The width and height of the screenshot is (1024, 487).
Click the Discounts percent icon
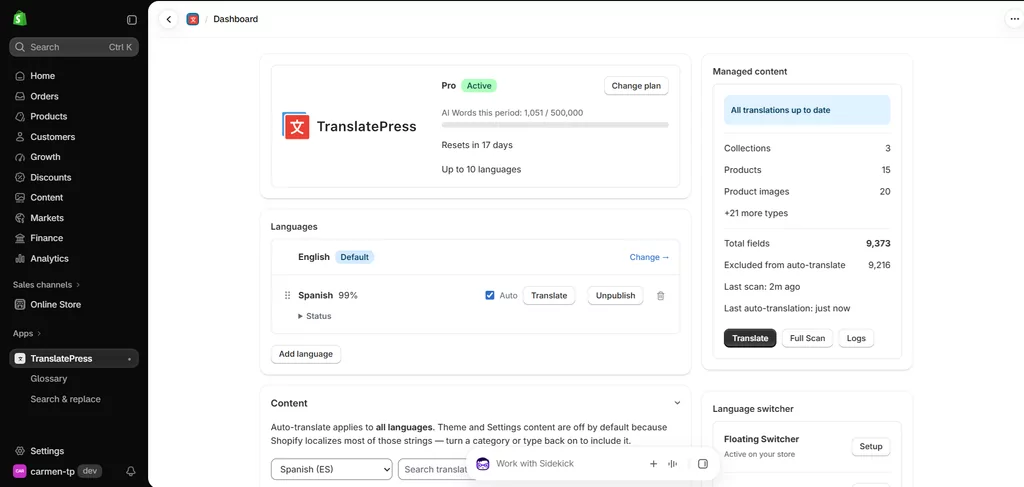20,178
